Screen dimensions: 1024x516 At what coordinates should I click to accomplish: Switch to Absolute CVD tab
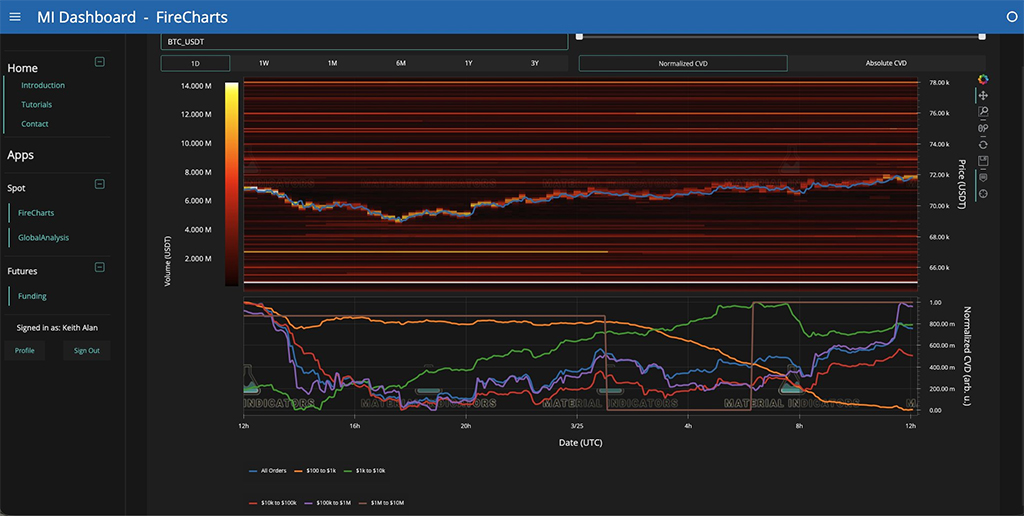click(x=886, y=63)
